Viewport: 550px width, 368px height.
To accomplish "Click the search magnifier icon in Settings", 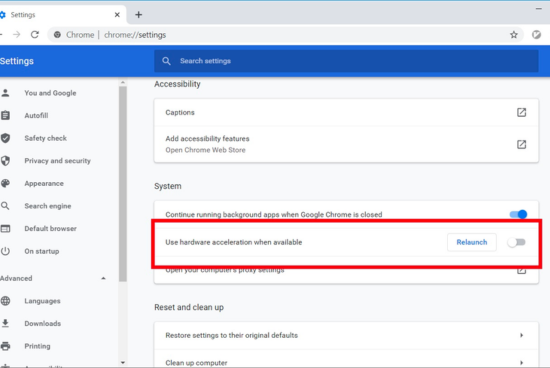I will pos(166,61).
